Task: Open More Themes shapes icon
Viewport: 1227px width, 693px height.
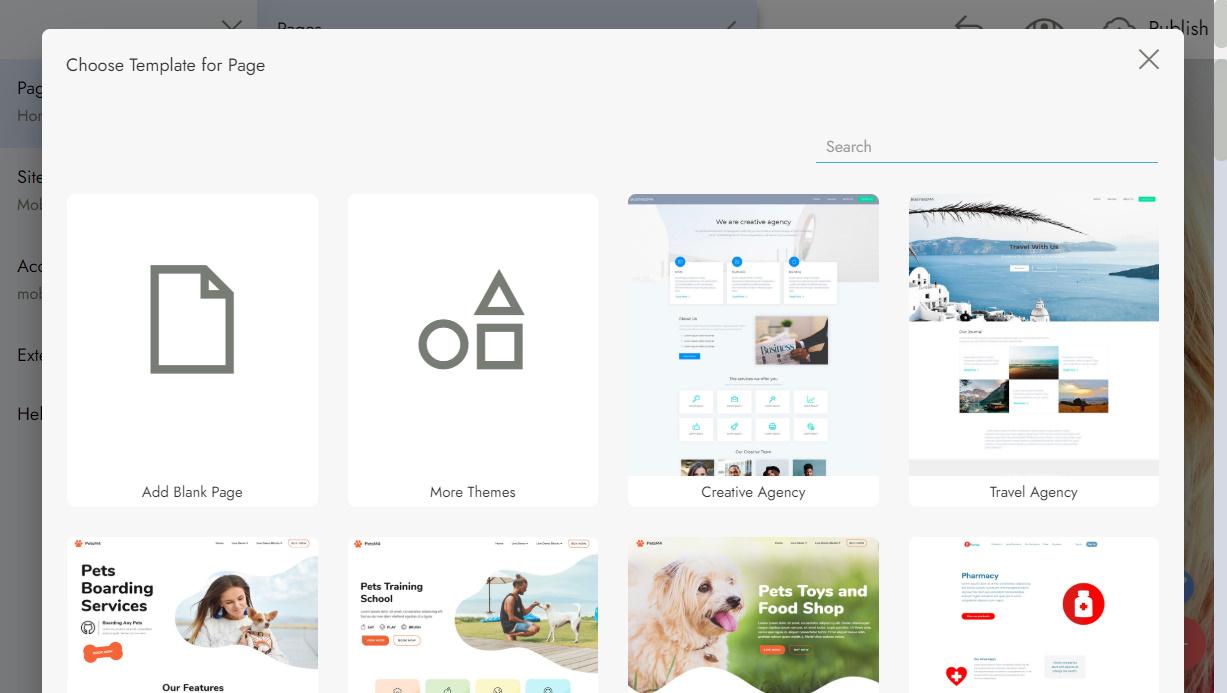Action: tap(472, 321)
